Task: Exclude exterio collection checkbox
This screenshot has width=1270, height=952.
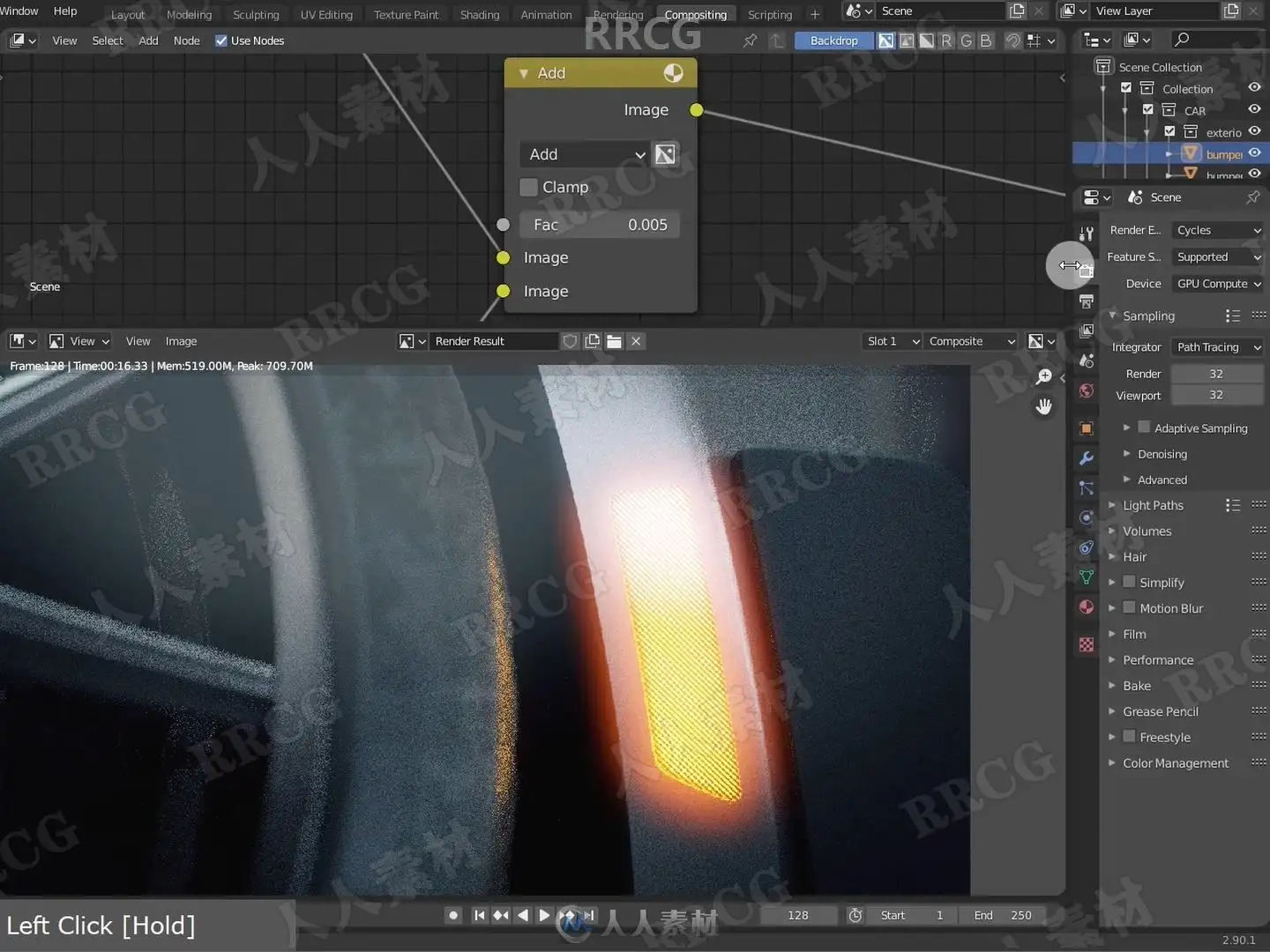Action: 1169,131
